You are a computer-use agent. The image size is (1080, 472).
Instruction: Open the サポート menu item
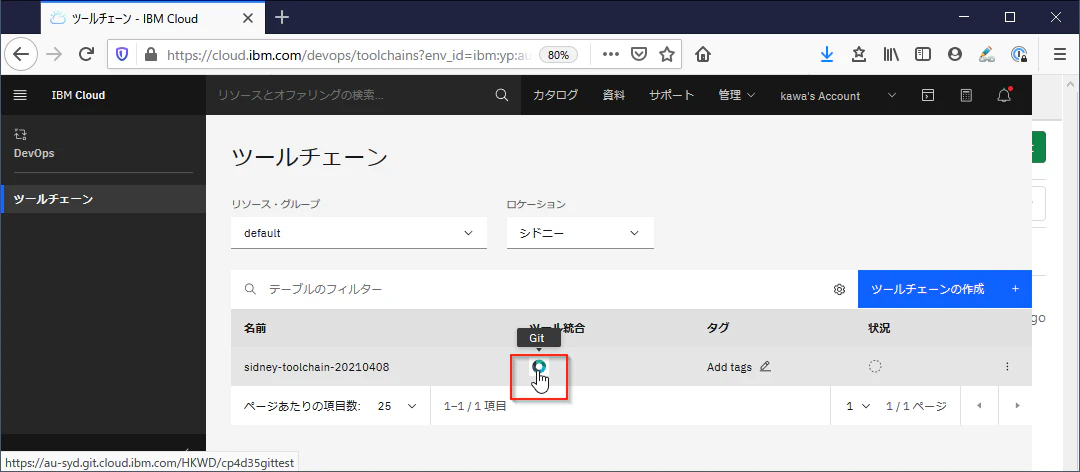click(672, 95)
